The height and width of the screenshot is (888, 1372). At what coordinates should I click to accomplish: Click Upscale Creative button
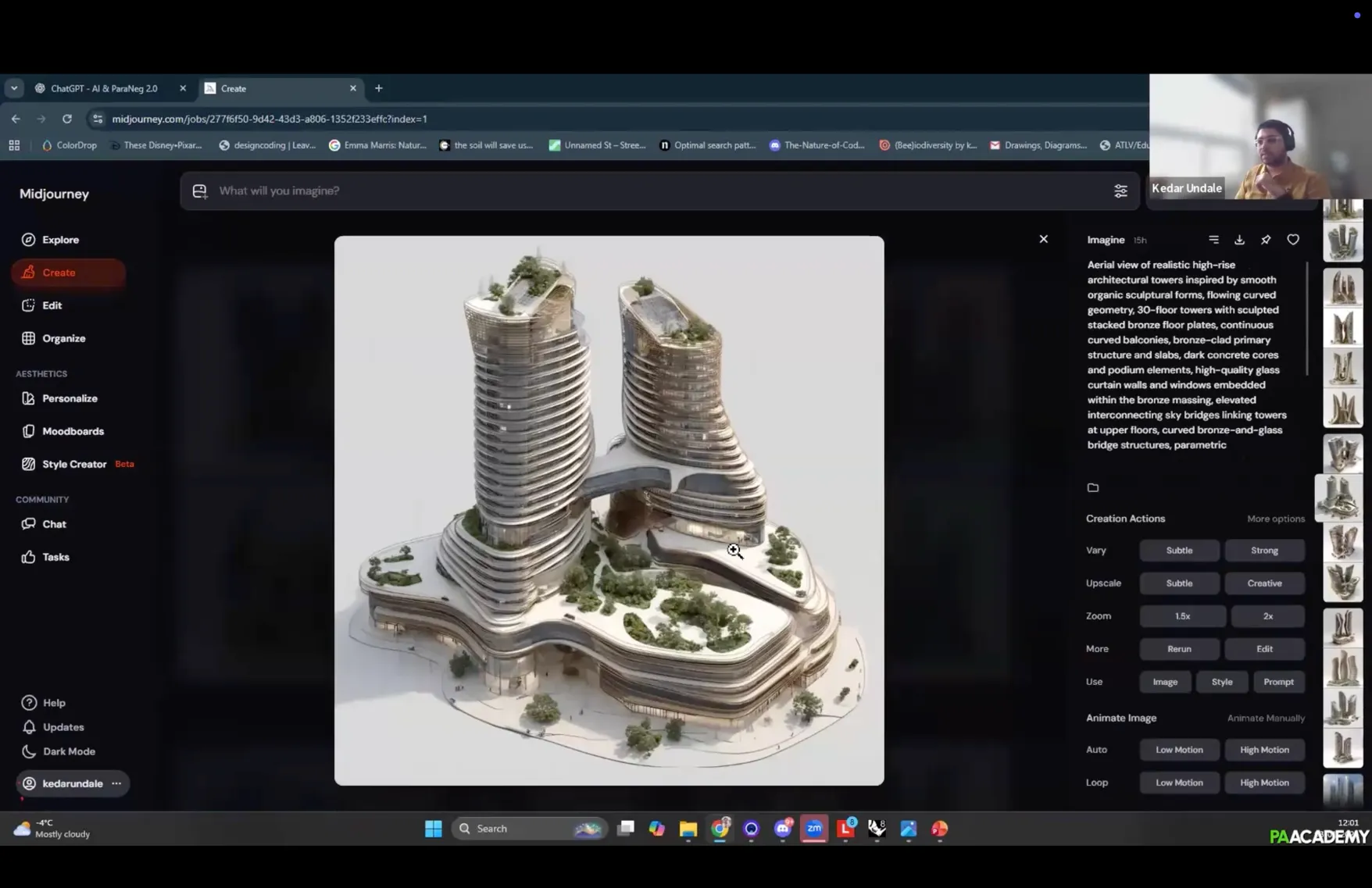(x=1263, y=583)
